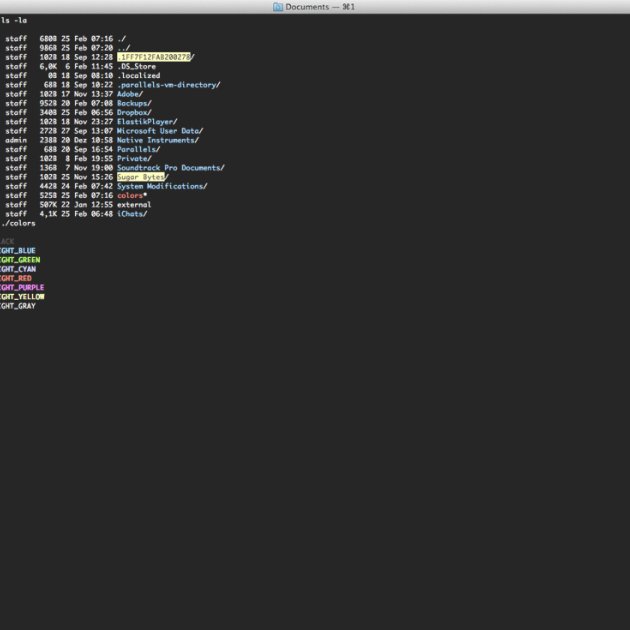Click the Soundtrack Pro Documents entry

click(170, 168)
